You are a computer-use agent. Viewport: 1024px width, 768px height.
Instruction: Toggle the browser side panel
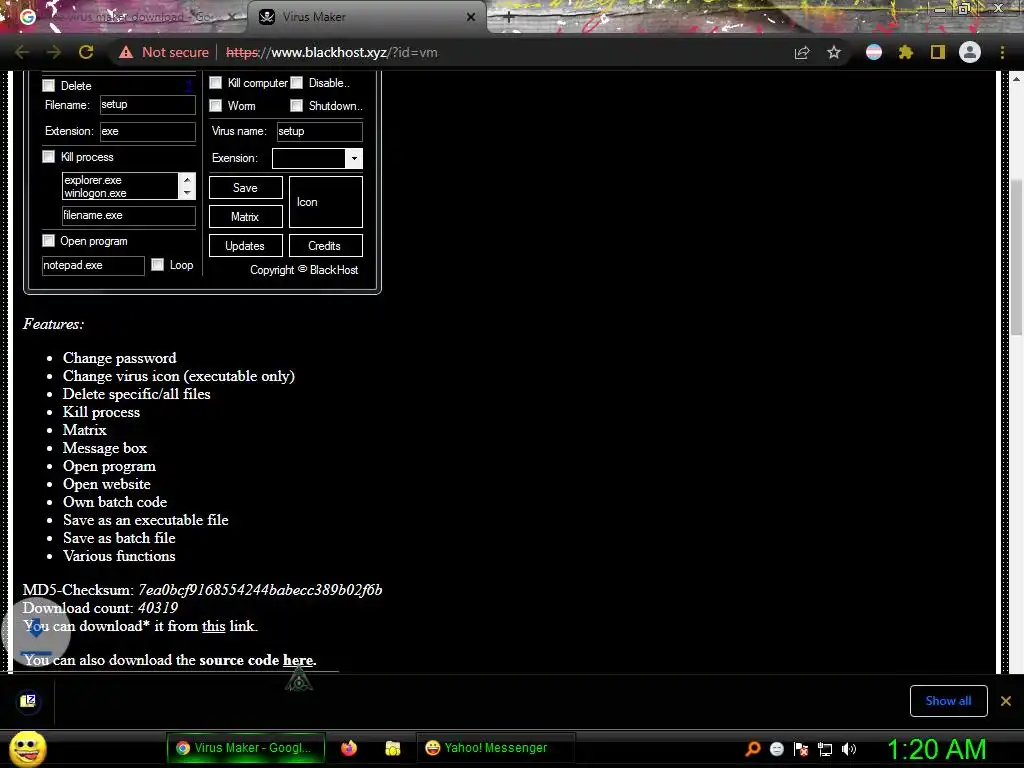(938, 52)
